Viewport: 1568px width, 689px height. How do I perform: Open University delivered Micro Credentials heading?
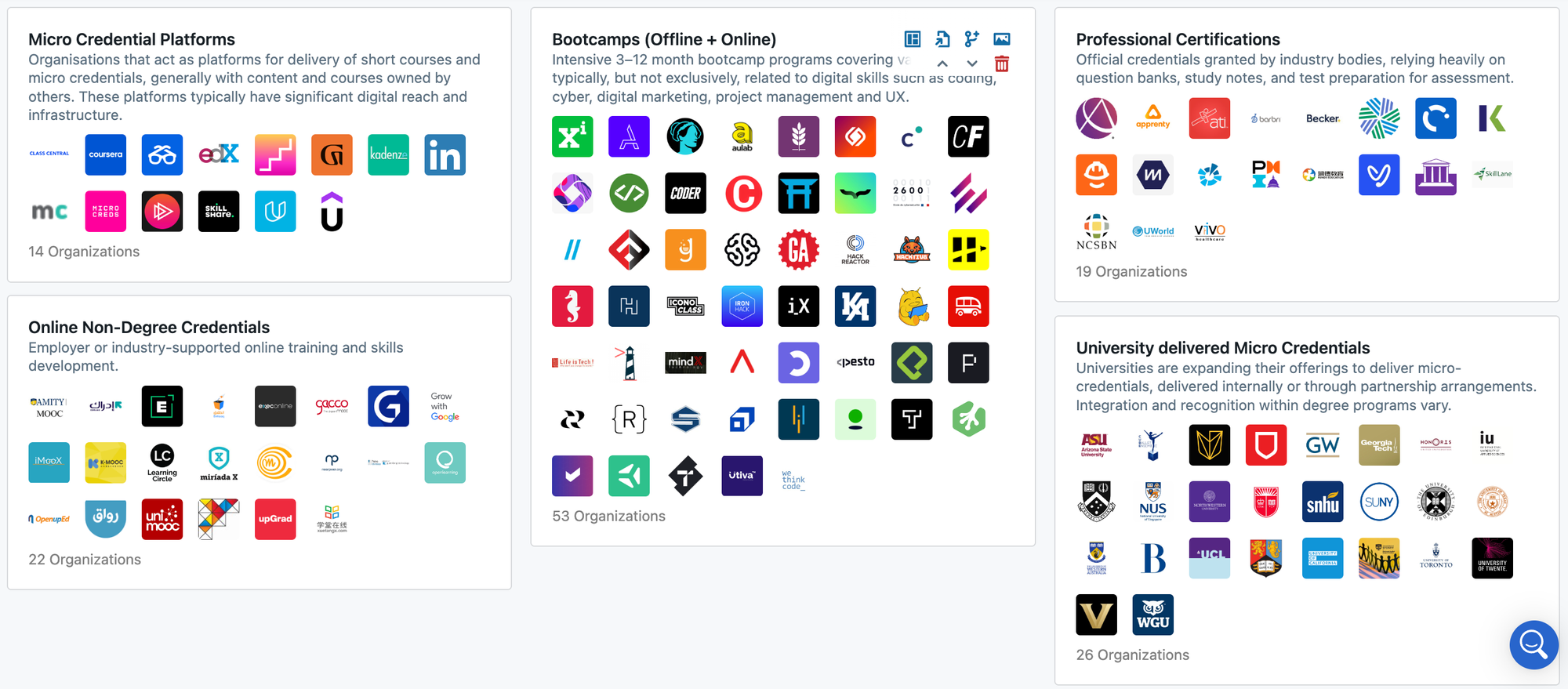click(x=1223, y=347)
